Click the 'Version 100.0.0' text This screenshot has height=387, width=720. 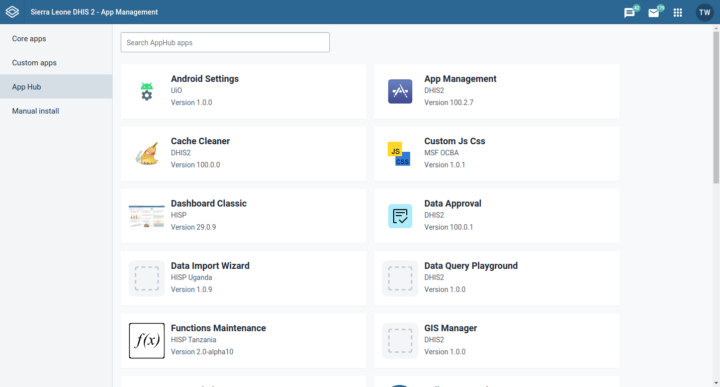[195, 164]
